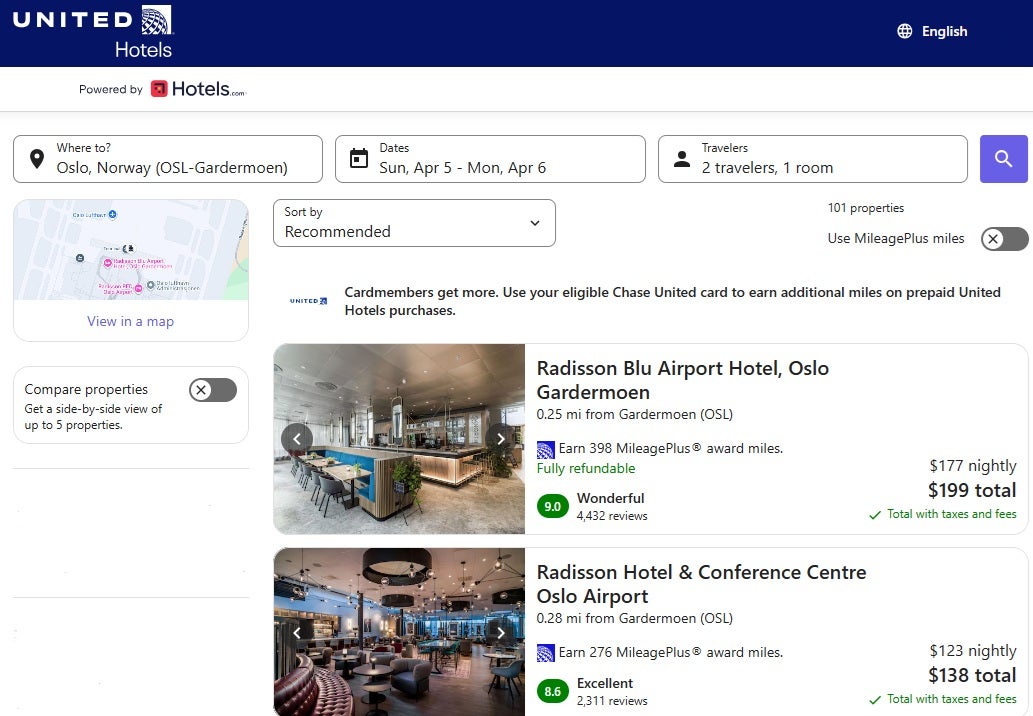The height and width of the screenshot is (716, 1033).
Task: Click the travelers person icon
Action: click(x=682, y=158)
